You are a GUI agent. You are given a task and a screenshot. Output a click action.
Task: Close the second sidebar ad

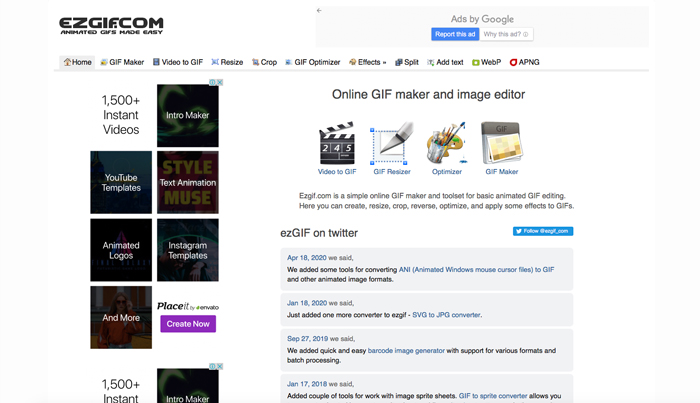pyautogui.click(x=220, y=366)
